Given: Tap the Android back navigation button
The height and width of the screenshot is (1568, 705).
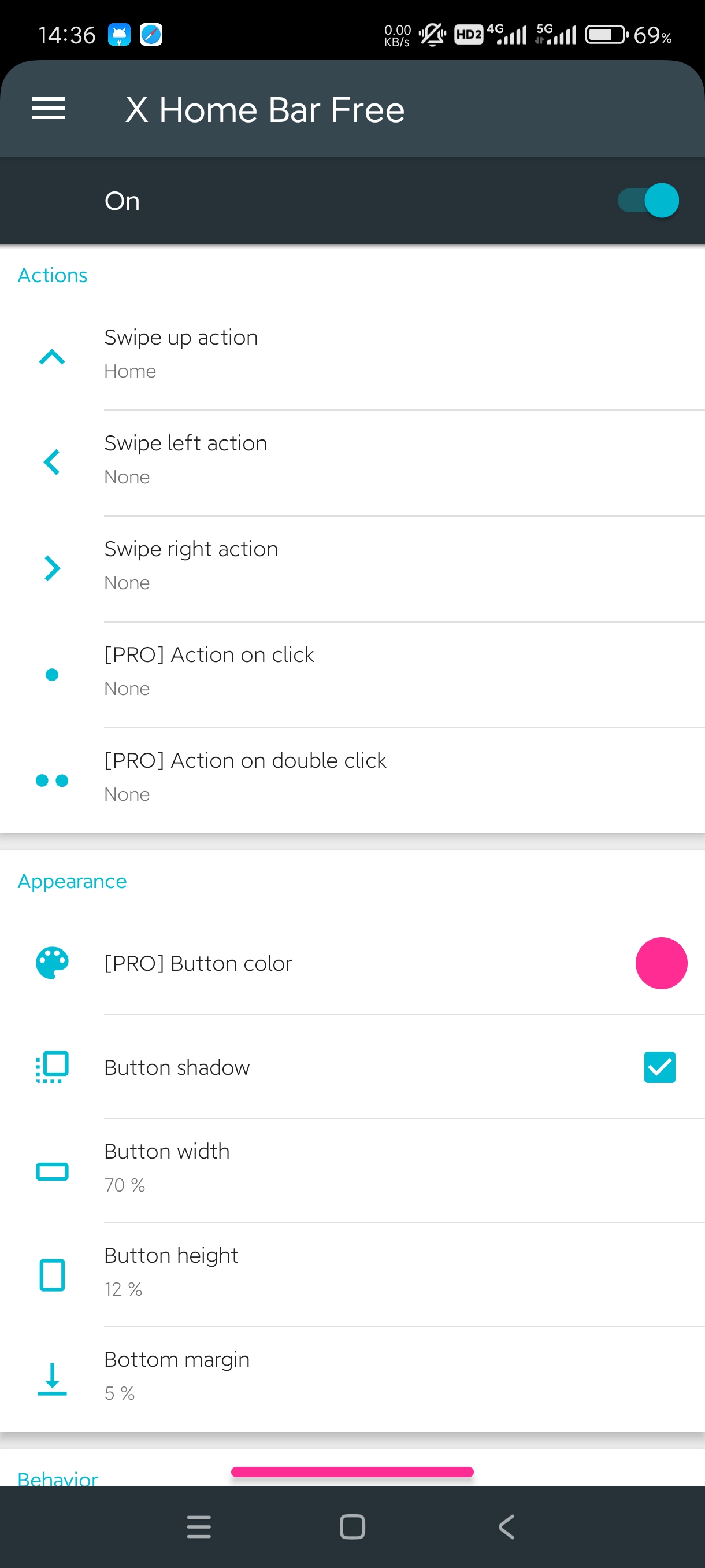Looking at the screenshot, I should 506,1526.
